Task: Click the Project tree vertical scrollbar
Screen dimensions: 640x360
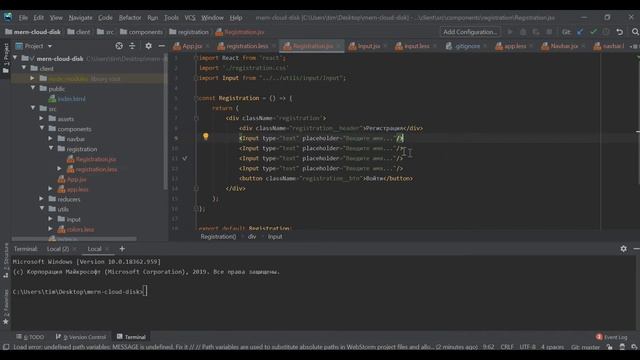Action: (x=165, y=122)
